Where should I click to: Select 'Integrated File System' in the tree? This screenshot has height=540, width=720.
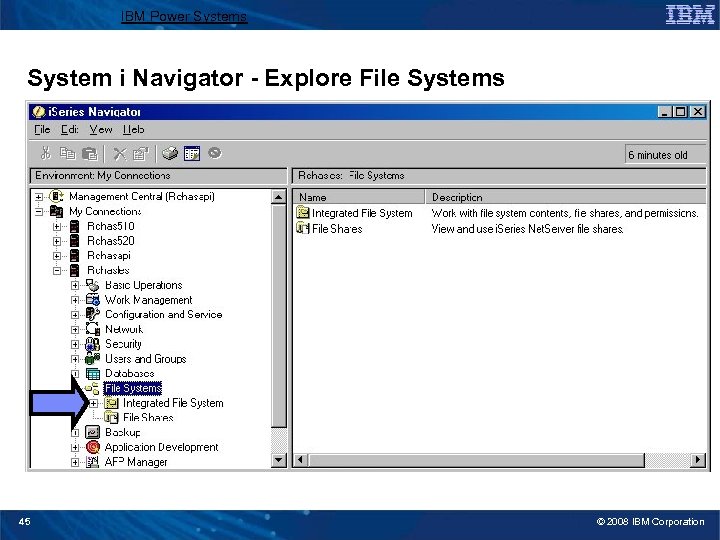(173, 403)
